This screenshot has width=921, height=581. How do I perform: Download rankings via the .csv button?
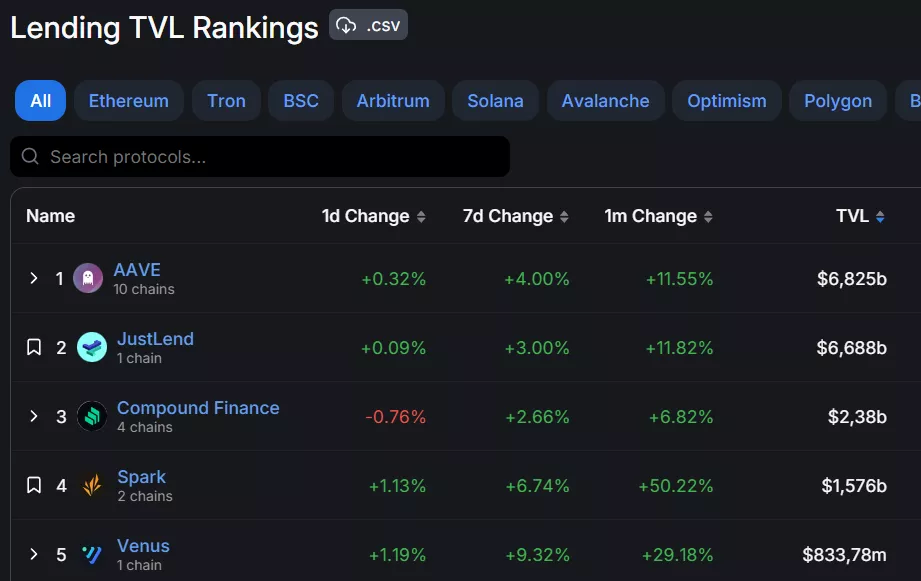367,25
